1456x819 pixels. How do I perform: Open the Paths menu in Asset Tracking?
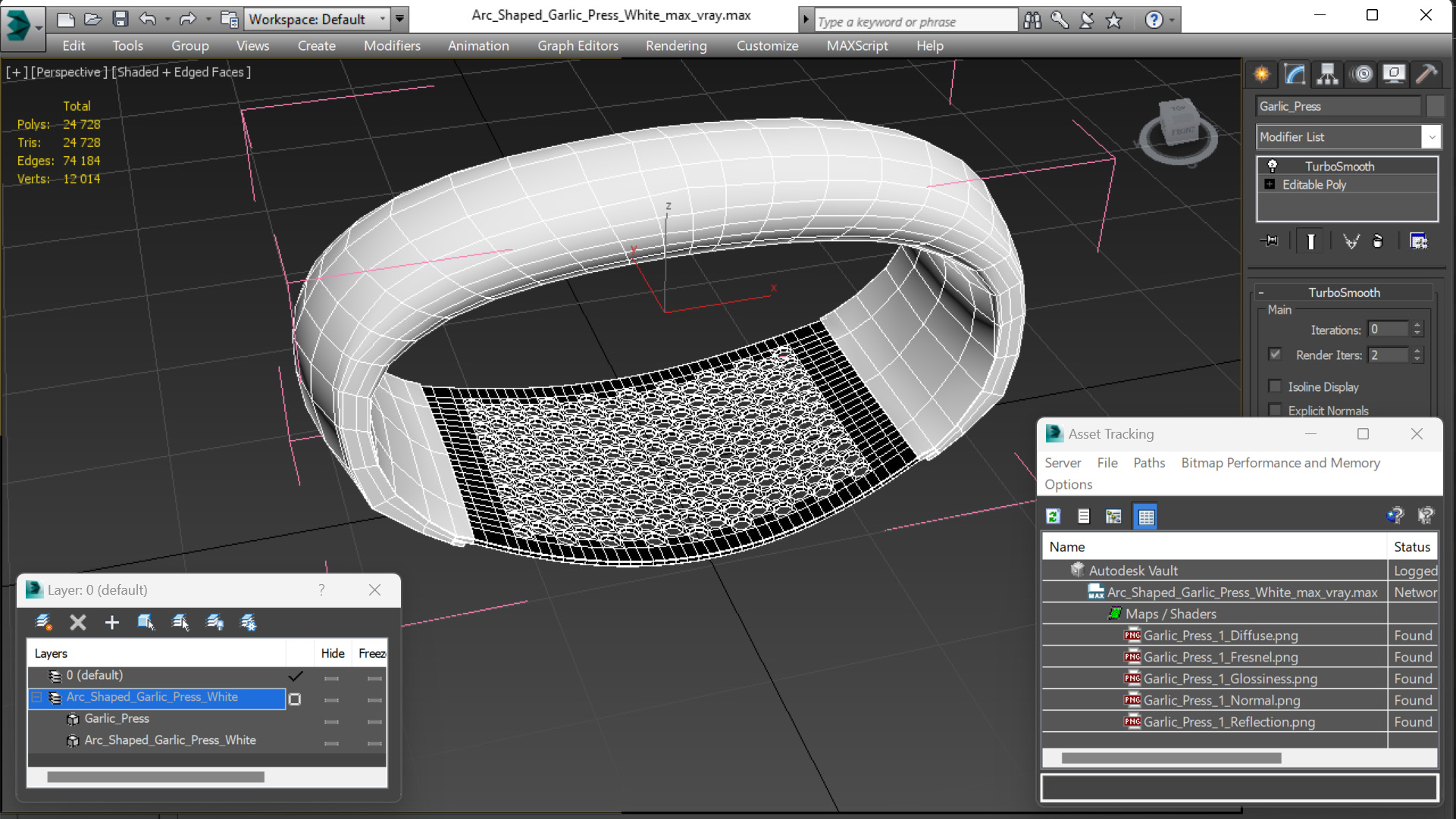[x=1148, y=463]
